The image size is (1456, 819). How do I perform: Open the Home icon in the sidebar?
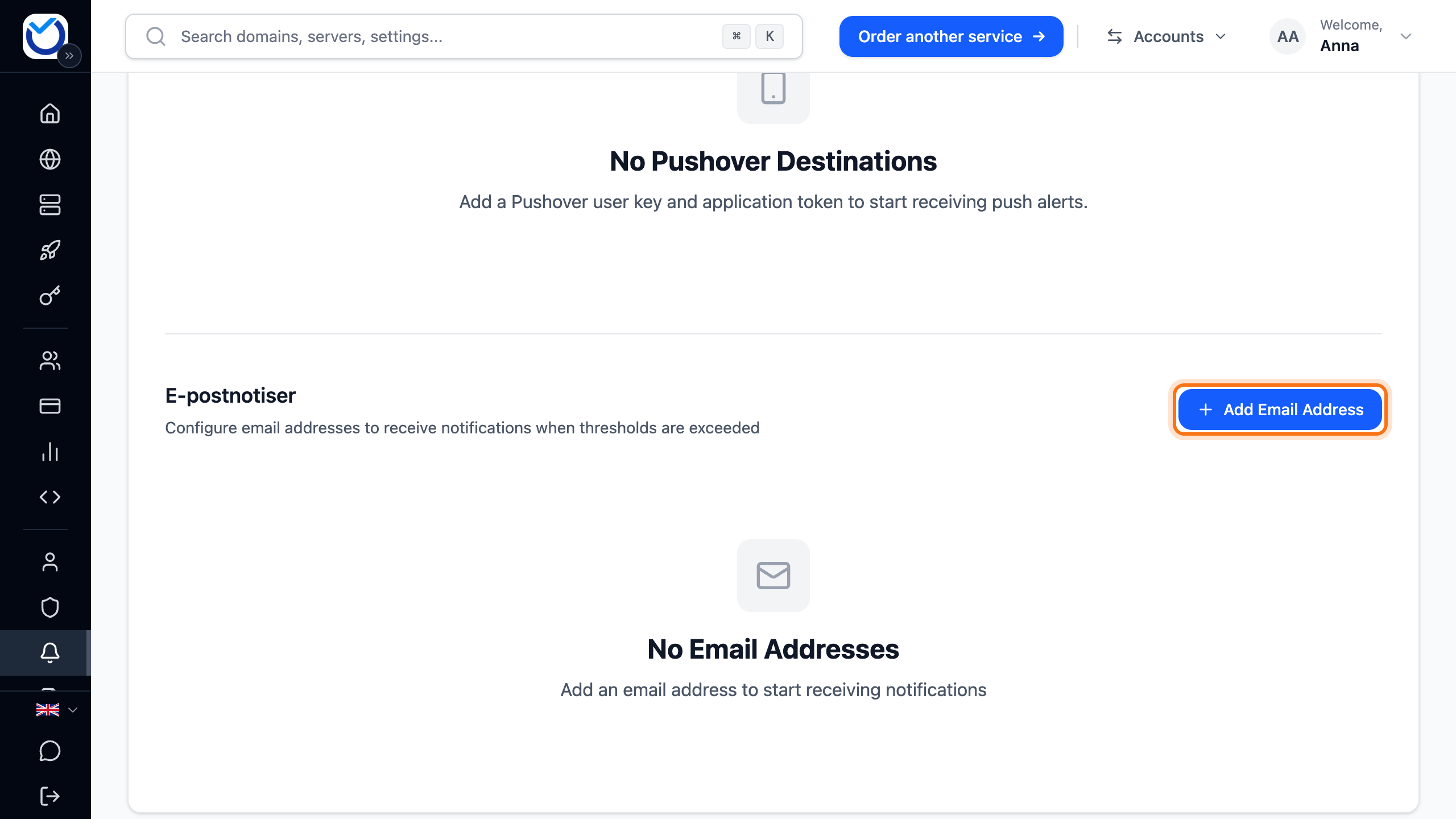tap(50, 114)
